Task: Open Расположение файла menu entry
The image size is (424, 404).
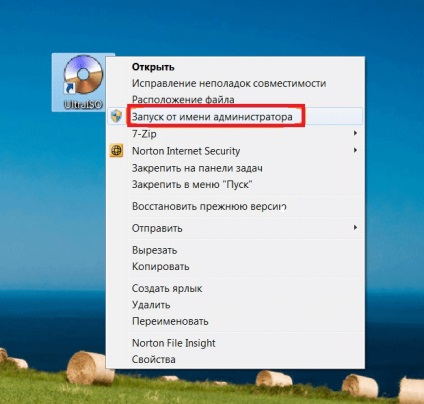Action: pos(183,99)
